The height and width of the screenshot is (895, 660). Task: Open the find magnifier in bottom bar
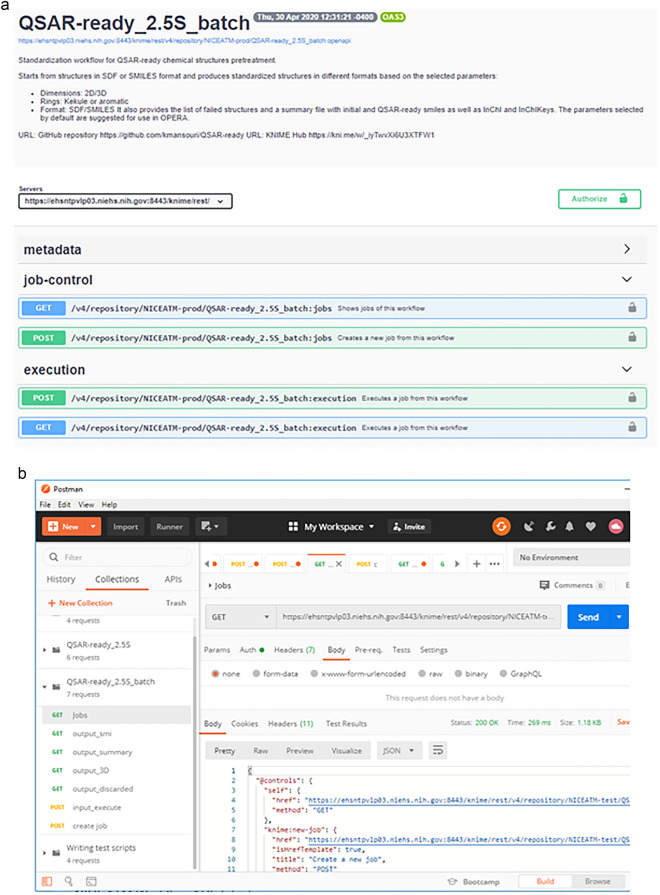[x=69, y=881]
